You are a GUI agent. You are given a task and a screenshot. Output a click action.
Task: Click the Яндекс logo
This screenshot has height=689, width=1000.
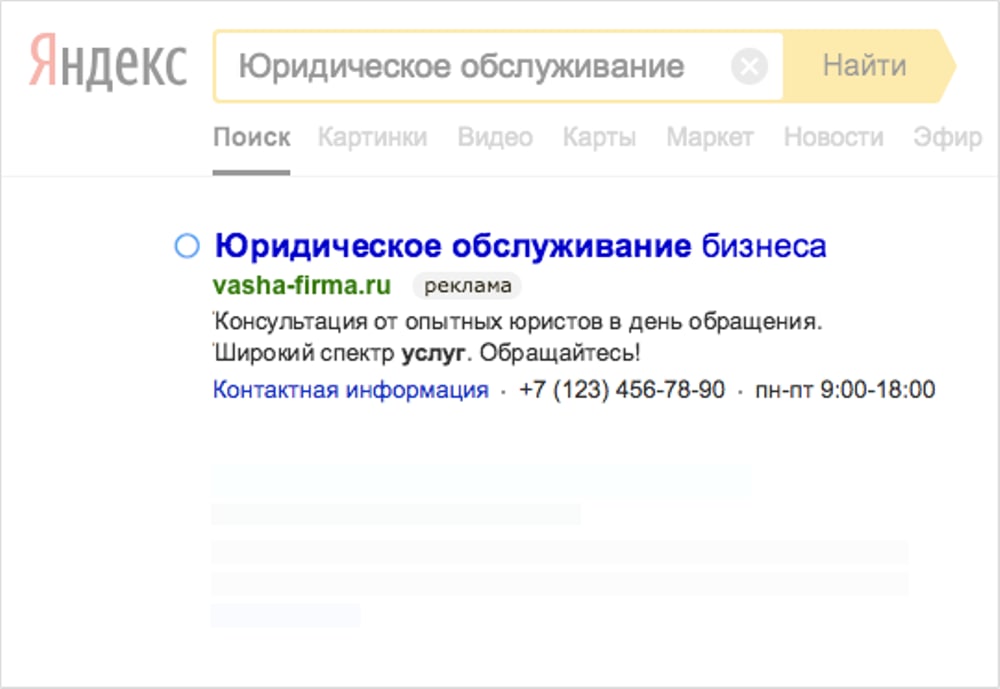coord(108,63)
